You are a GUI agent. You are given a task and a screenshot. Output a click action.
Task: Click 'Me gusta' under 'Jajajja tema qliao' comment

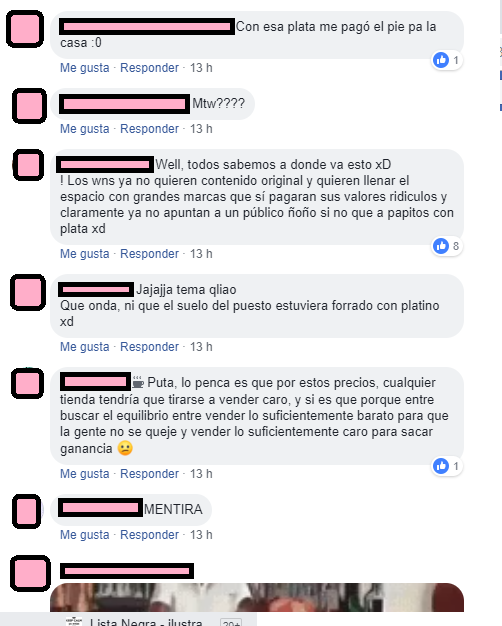point(85,347)
